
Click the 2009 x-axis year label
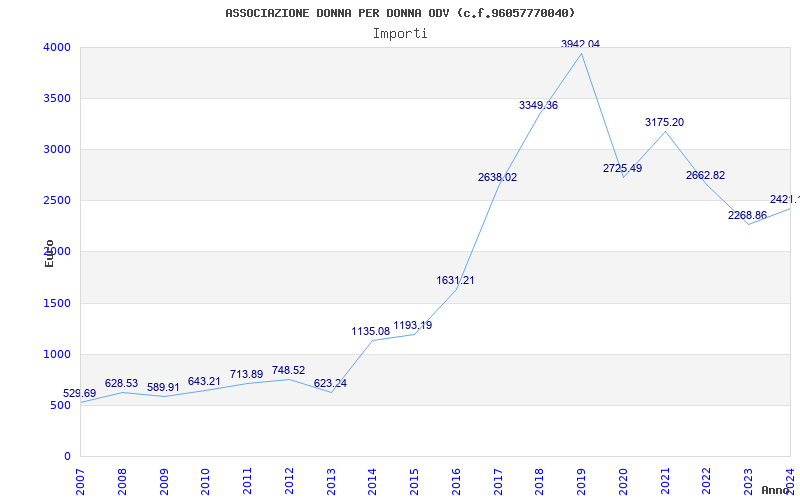164,482
